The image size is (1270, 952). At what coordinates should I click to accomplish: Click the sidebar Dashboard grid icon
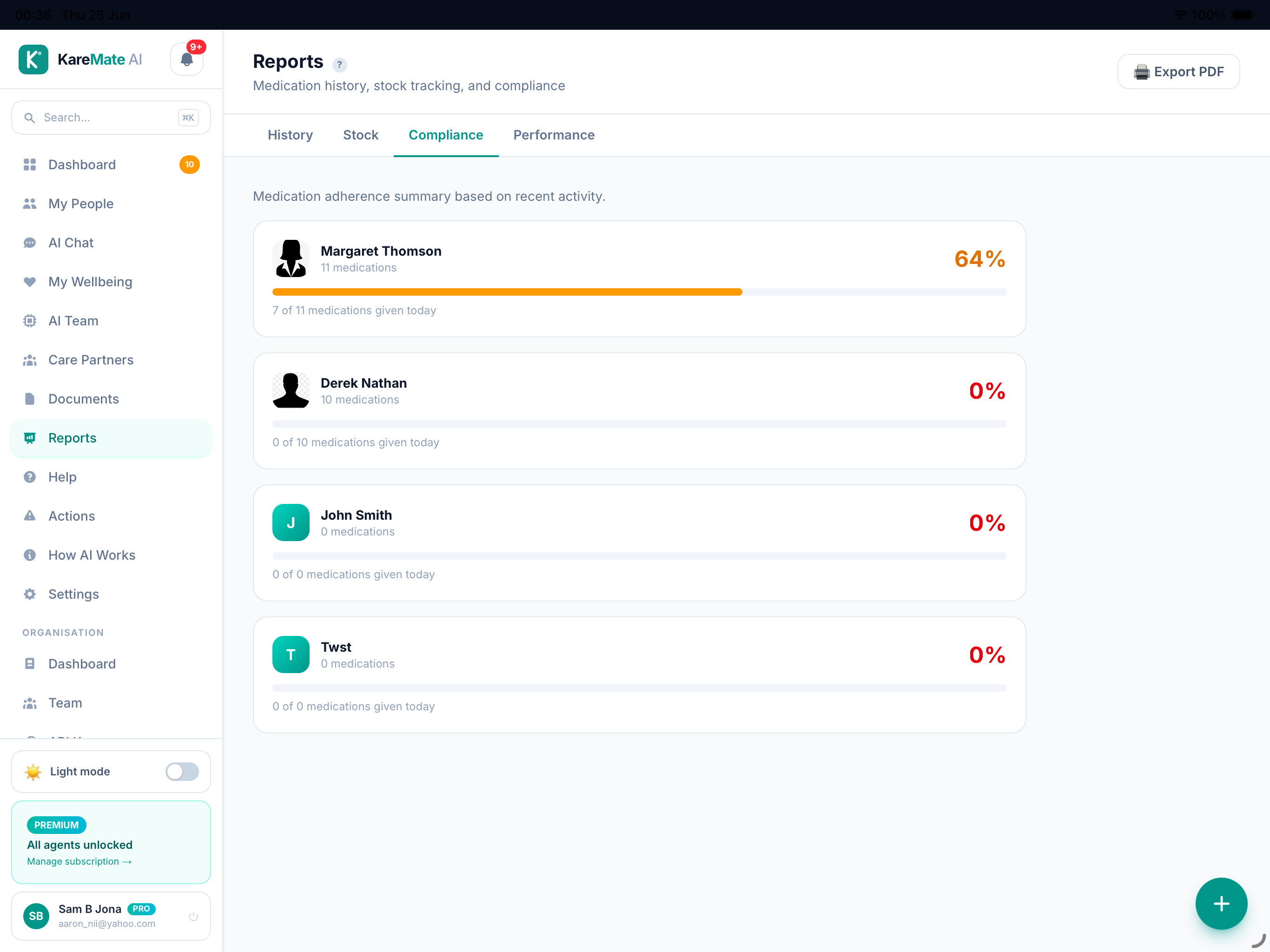(x=30, y=165)
